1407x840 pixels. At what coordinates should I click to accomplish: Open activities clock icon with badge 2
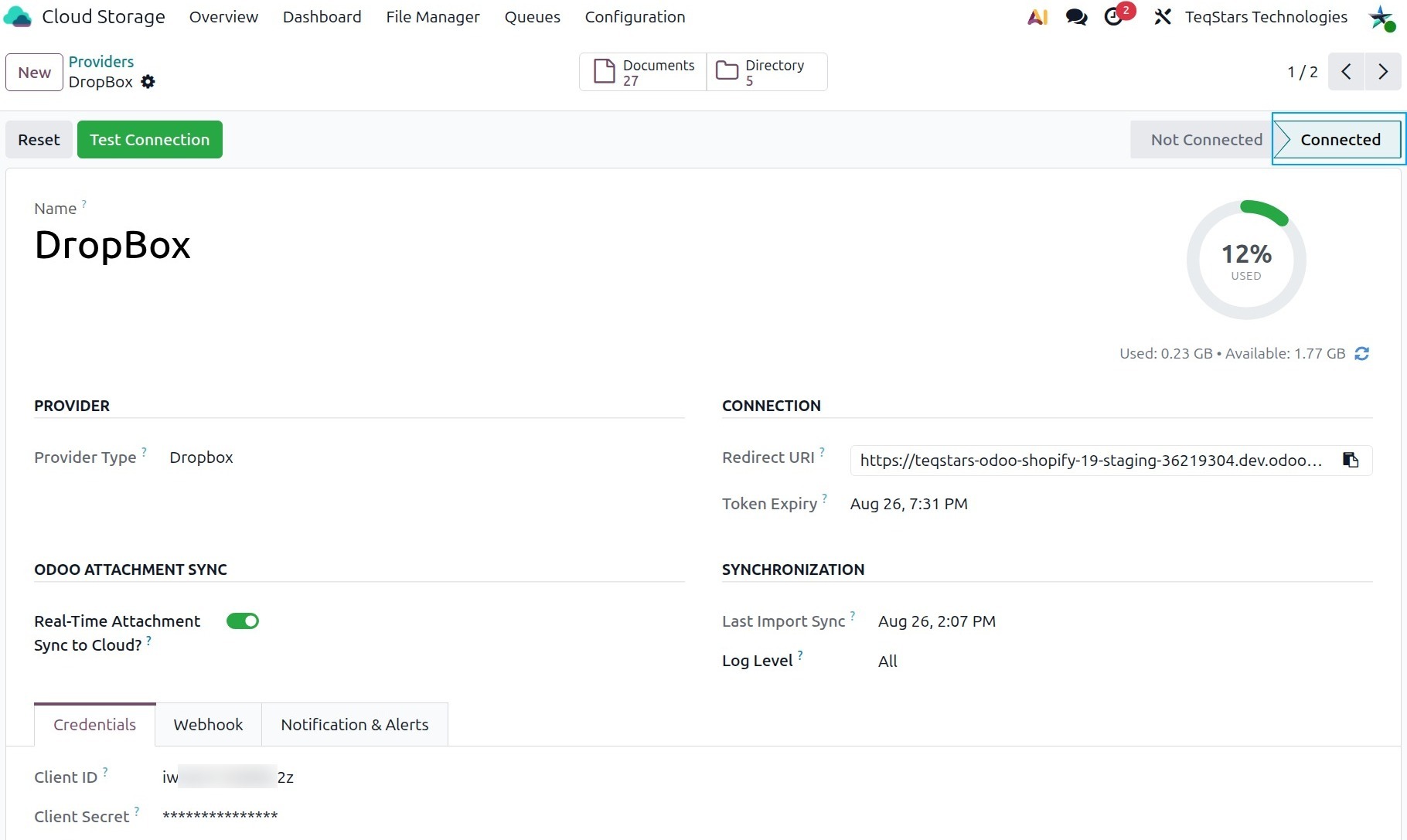[x=1114, y=16]
